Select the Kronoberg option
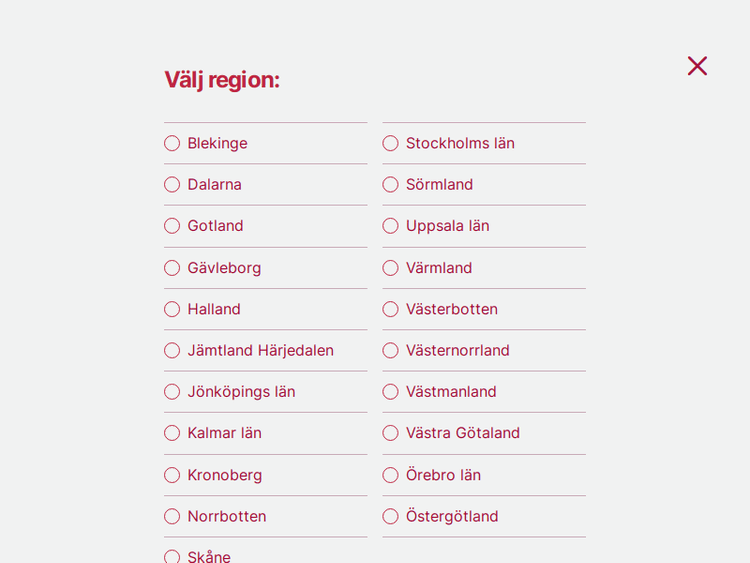The height and width of the screenshot is (563, 750). click(172, 475)
